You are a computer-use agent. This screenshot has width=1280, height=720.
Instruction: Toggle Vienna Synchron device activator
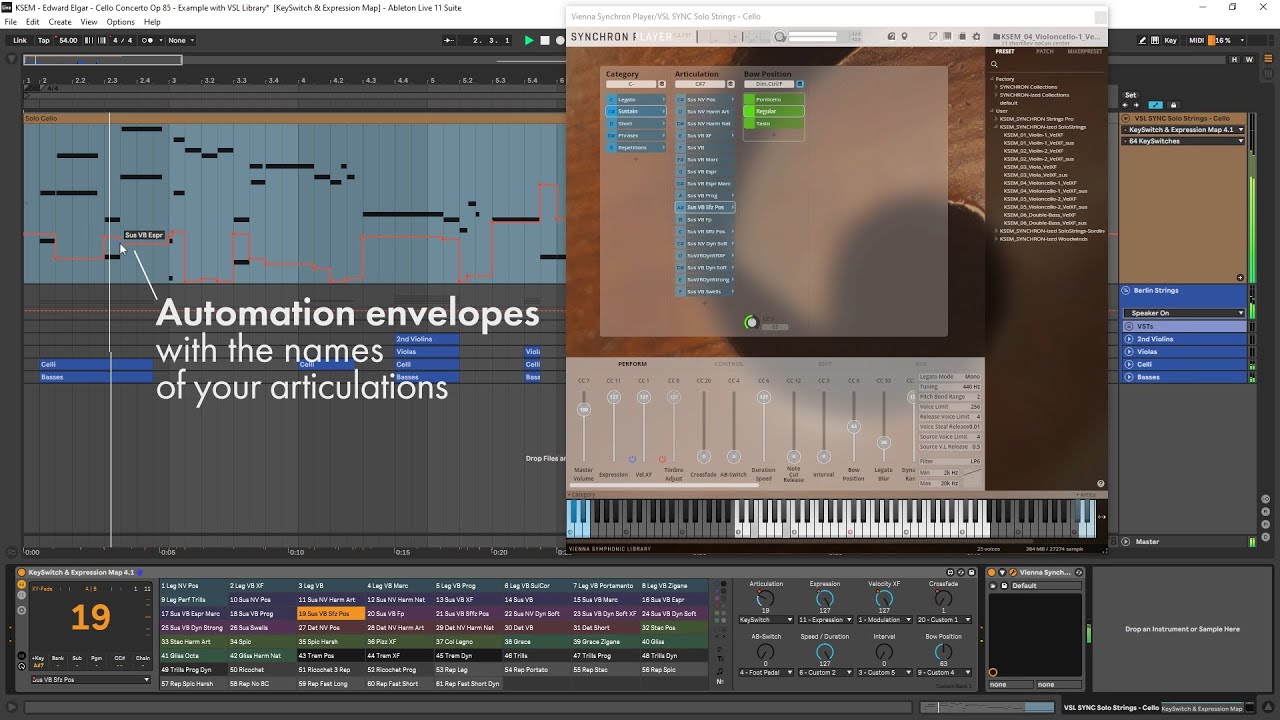click(993, 572)
